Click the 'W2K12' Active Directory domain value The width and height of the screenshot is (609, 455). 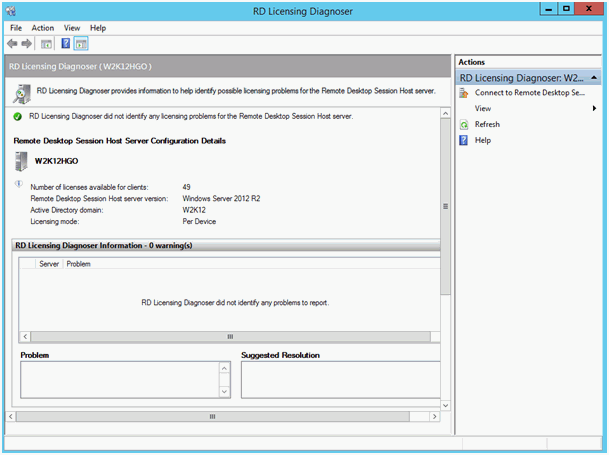click(194, 210)
